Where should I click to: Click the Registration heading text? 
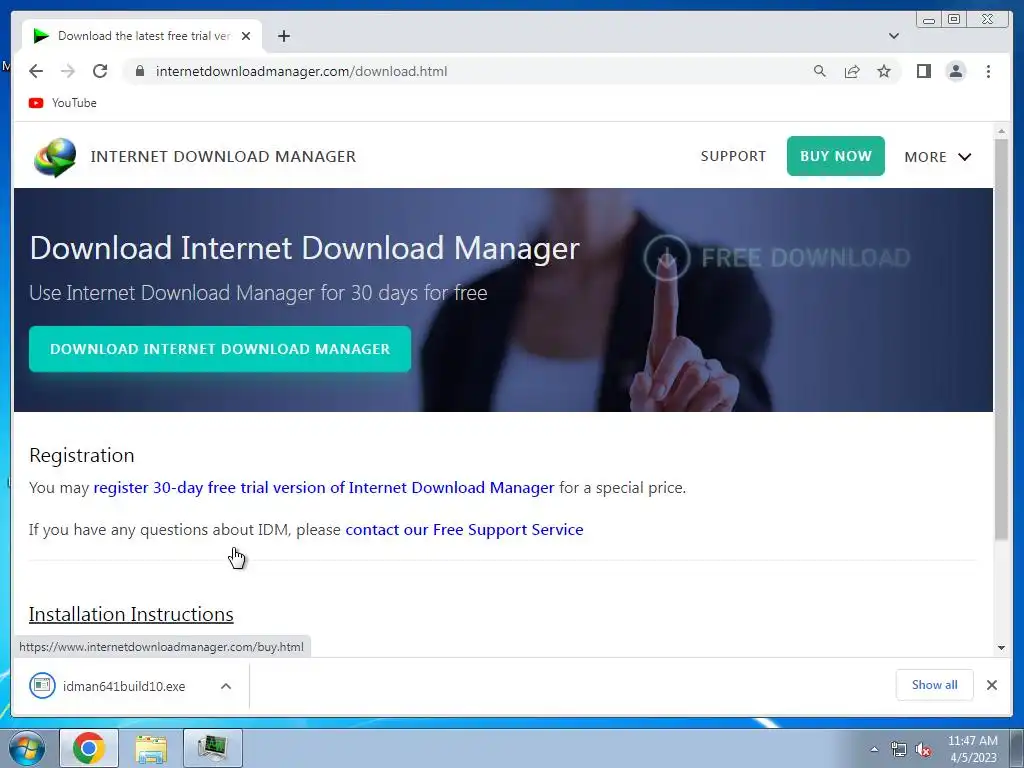point(82,455)
